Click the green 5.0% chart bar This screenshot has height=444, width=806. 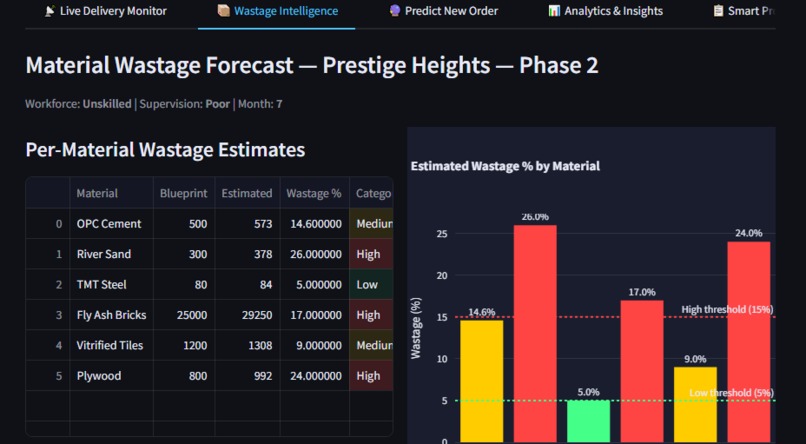pyautogui.click(x=589, y=421)
